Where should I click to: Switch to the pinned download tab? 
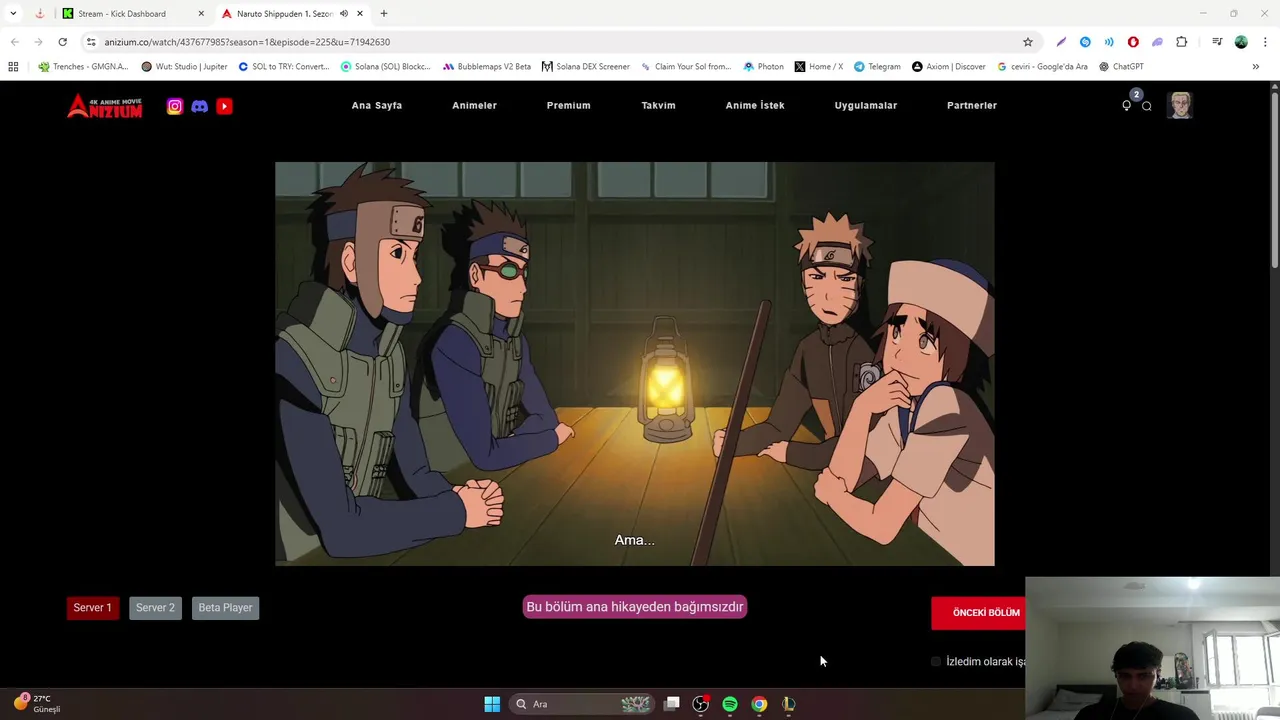coord(39,14)
